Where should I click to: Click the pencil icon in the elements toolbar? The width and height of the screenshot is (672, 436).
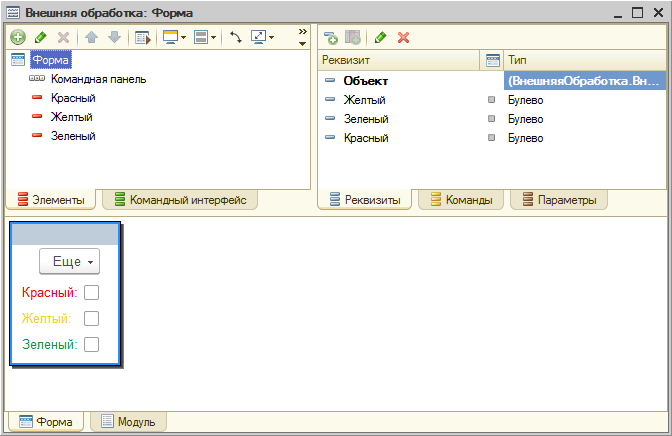40,37
